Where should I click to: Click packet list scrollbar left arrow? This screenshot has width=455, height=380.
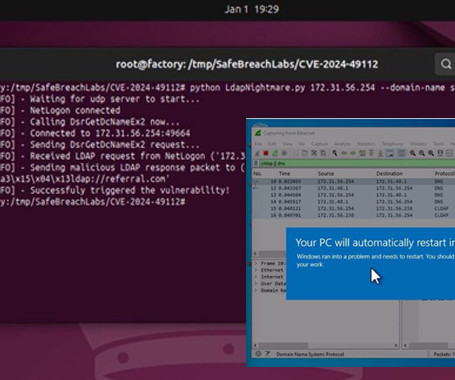pyautogui.click(x=255, y=254)
